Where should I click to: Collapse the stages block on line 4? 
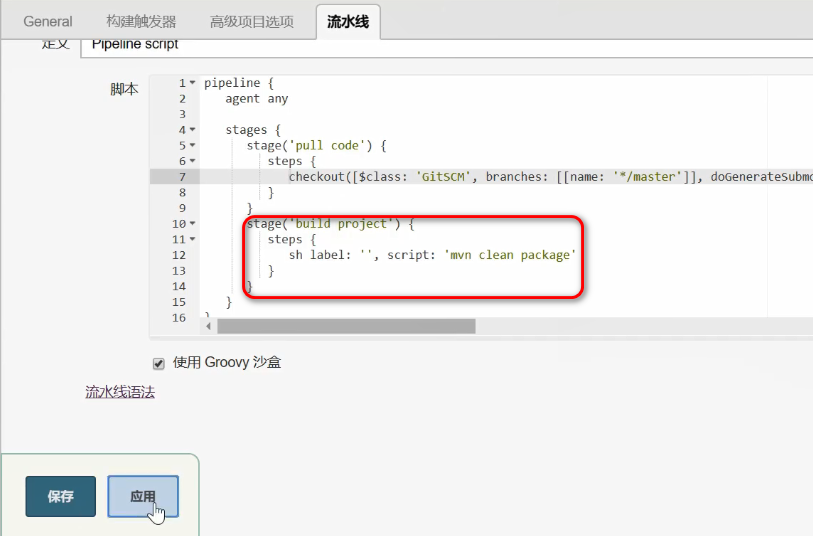[192, 130]
